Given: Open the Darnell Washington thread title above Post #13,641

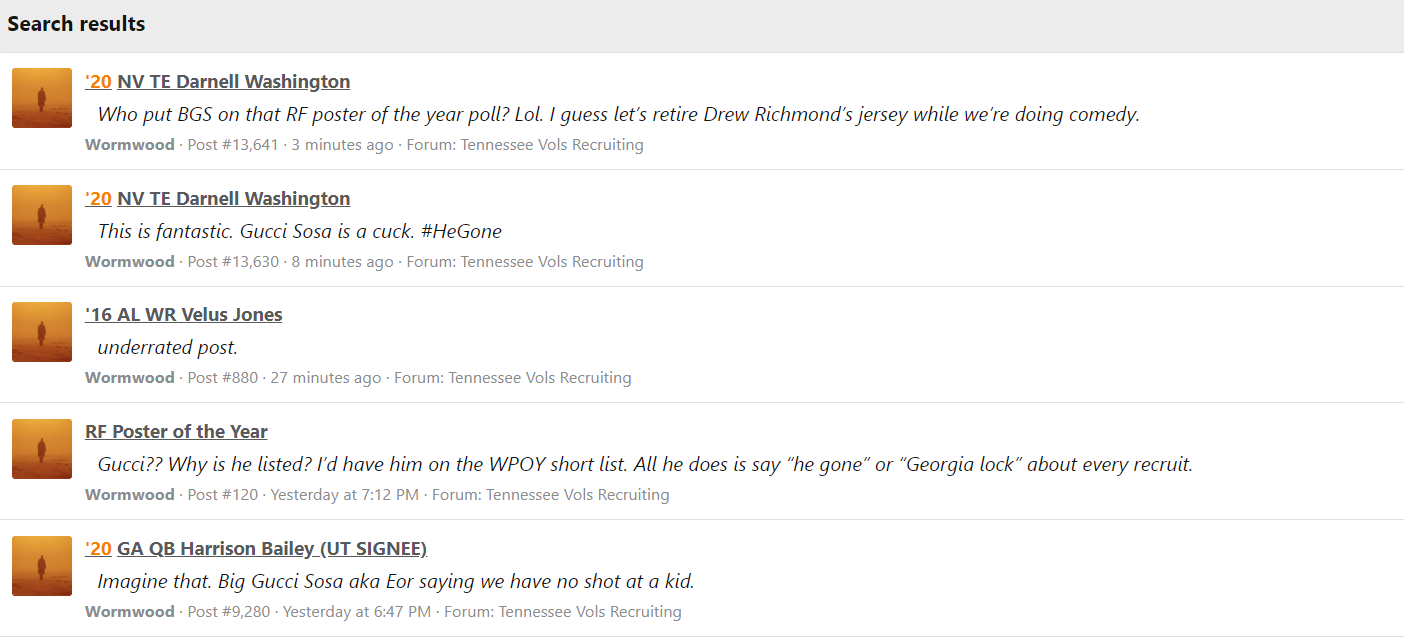Looking at the screenshot, I should [233, 82].
